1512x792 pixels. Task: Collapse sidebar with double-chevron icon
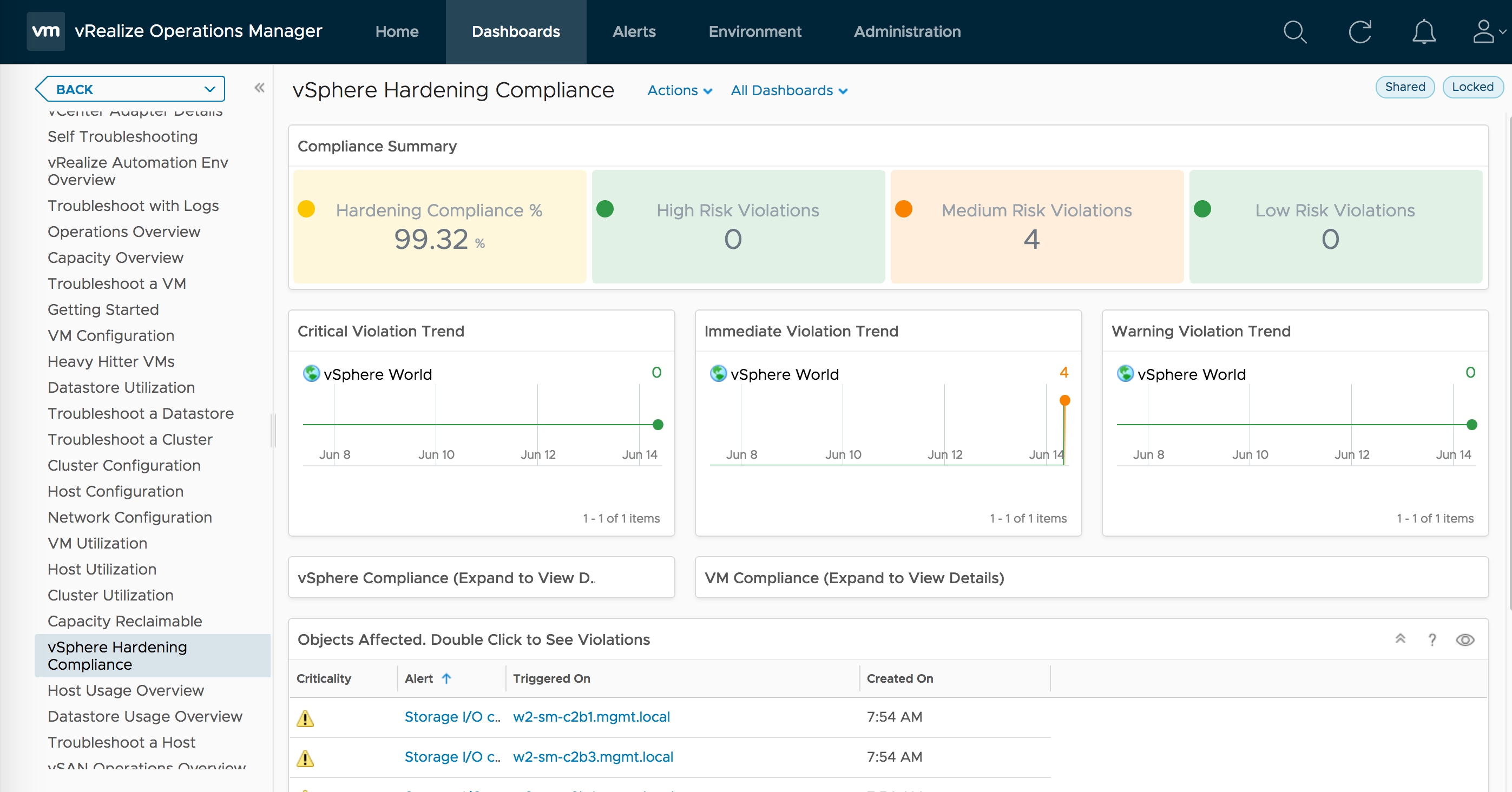[259, 88]
